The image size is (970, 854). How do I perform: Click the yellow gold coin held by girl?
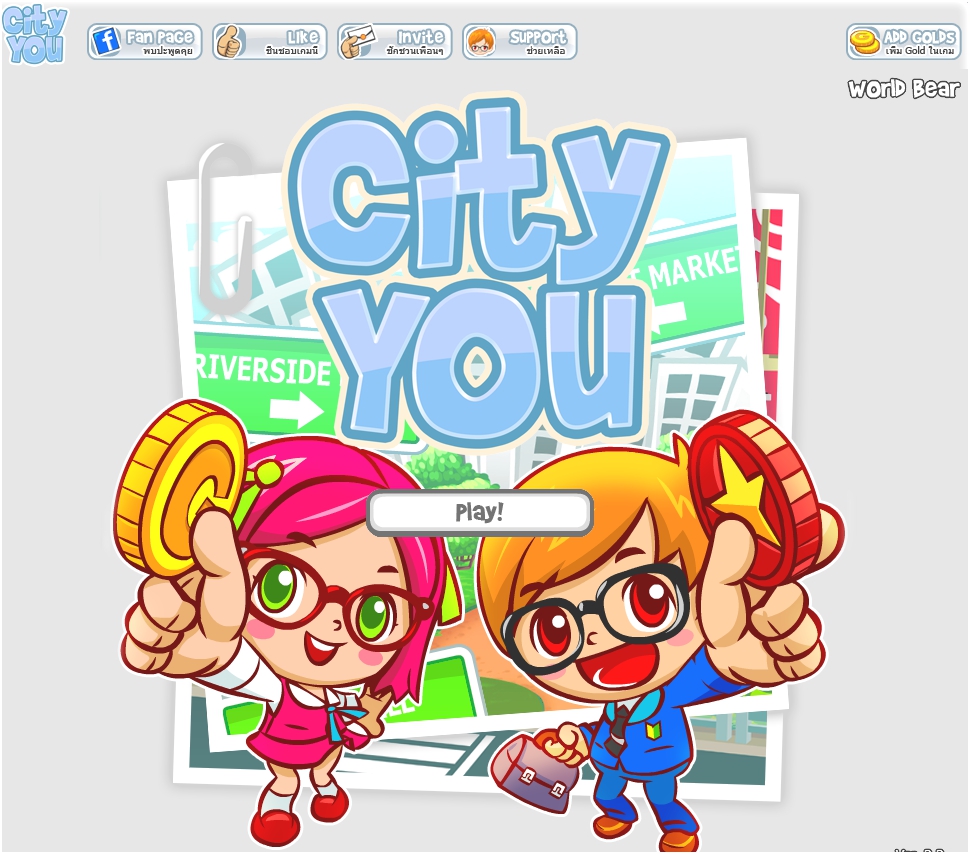pos(178,489)
